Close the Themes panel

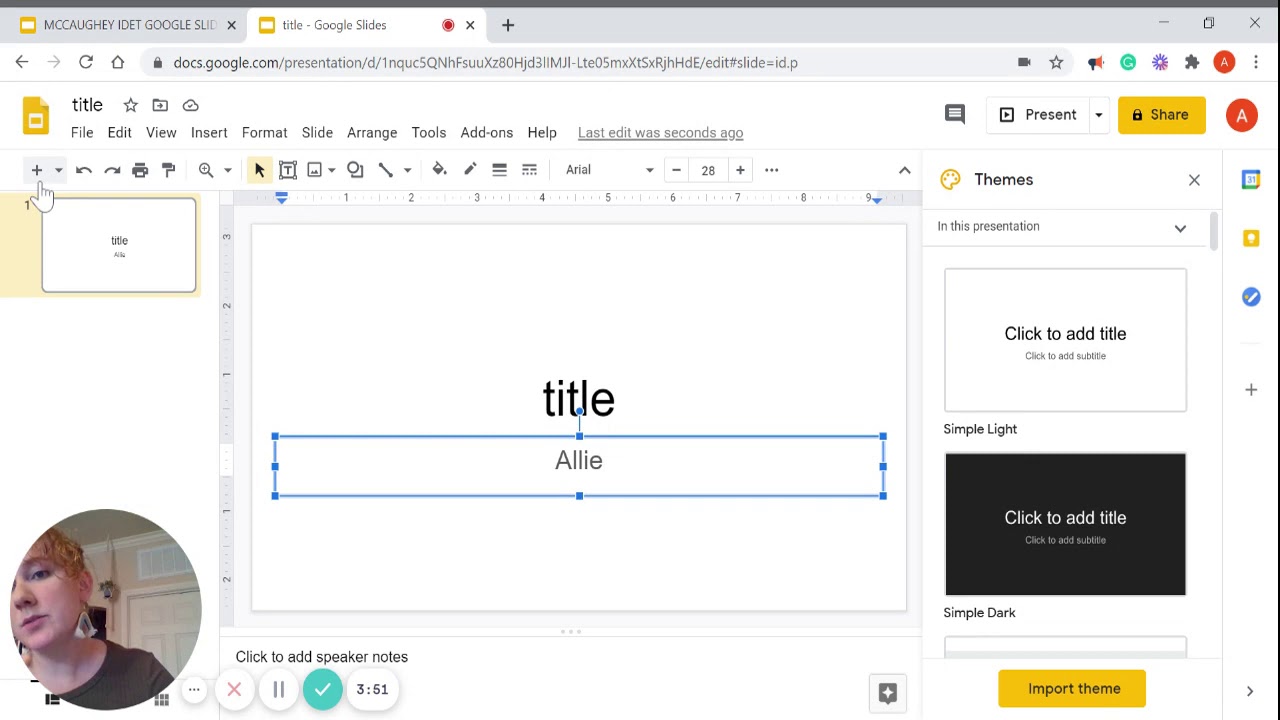click(1194, 180)
